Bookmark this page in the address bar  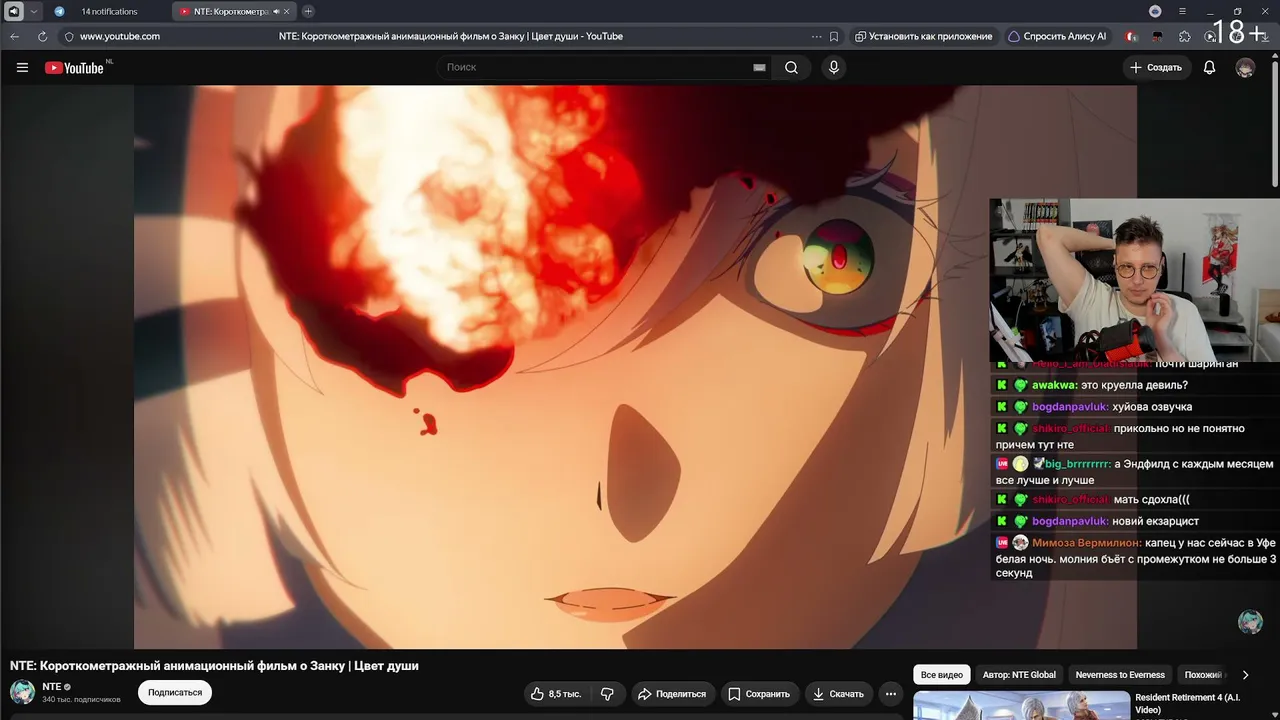click(834, 36)
